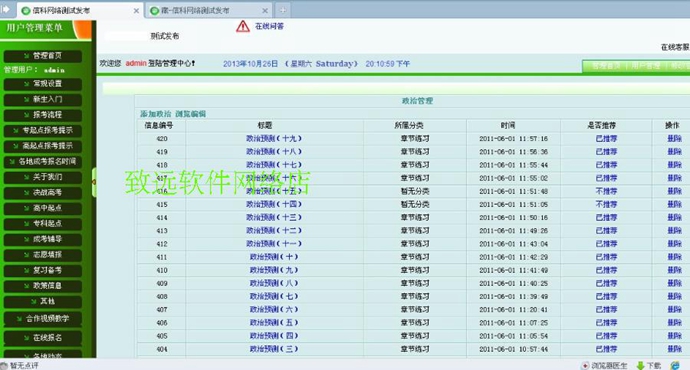Delete entry 404 using 删除 link
Image resolution: width=690 pixels, height=370 pixels.
(x=674, y=349)
